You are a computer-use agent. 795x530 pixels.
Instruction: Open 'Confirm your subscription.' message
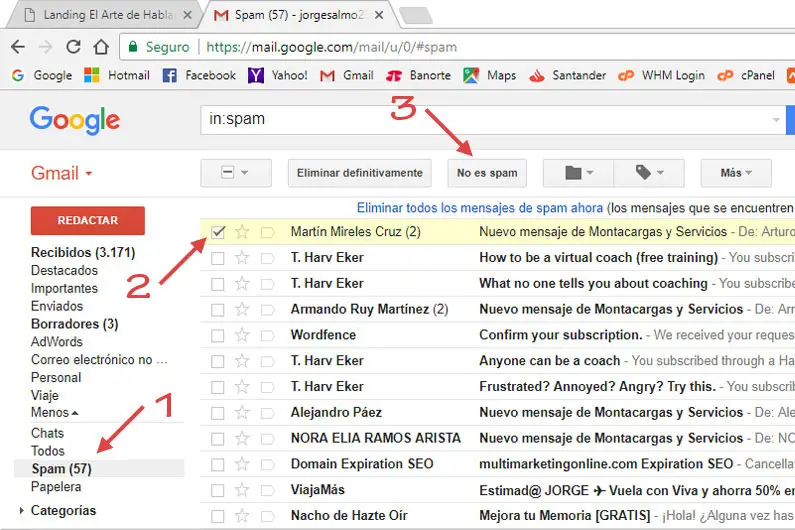(561, 335)
